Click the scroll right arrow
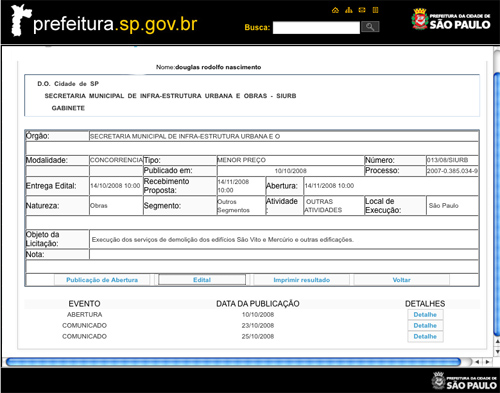Image resolution: width=500 pixels, height=393 pixels. click(488, 362)
